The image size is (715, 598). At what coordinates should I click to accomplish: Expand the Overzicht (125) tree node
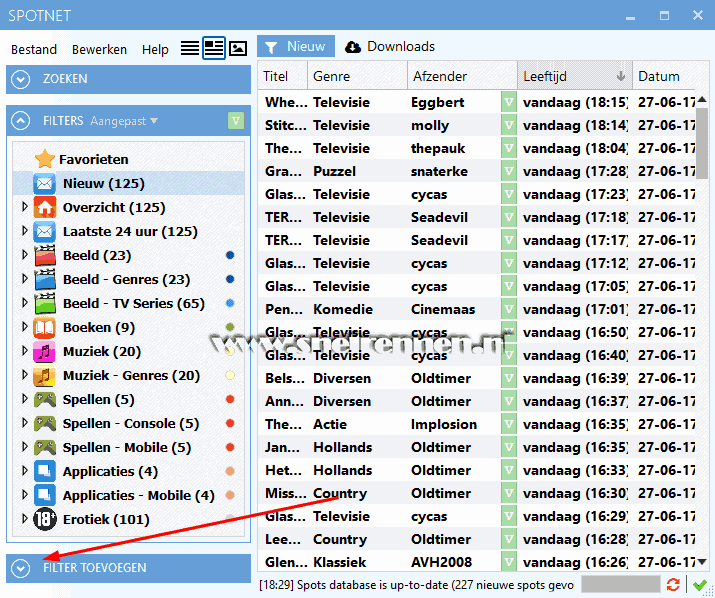pyautogui.click(x=25, y=207)
